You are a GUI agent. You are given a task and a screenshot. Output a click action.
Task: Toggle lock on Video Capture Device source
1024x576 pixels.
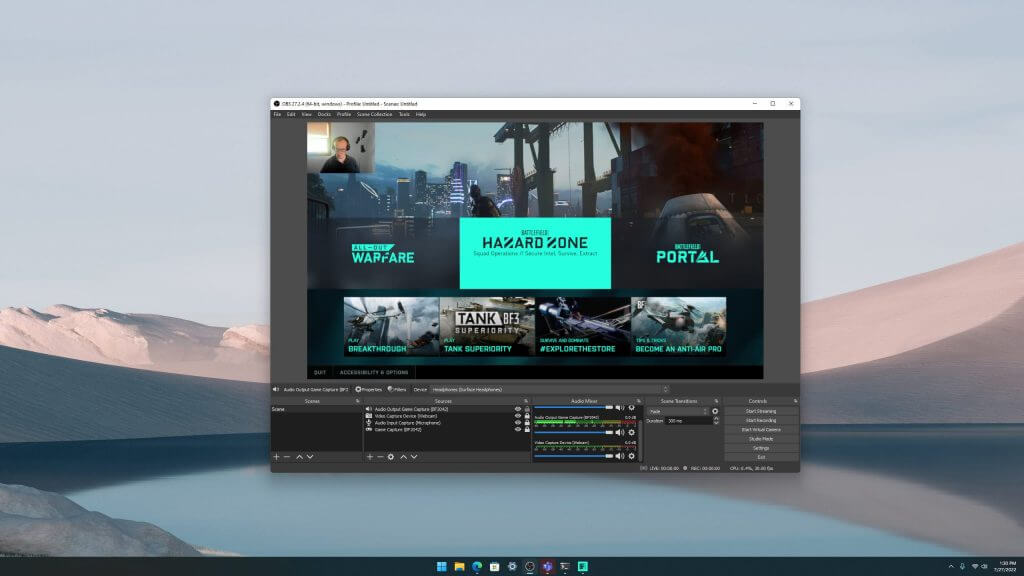coord(527,416)
